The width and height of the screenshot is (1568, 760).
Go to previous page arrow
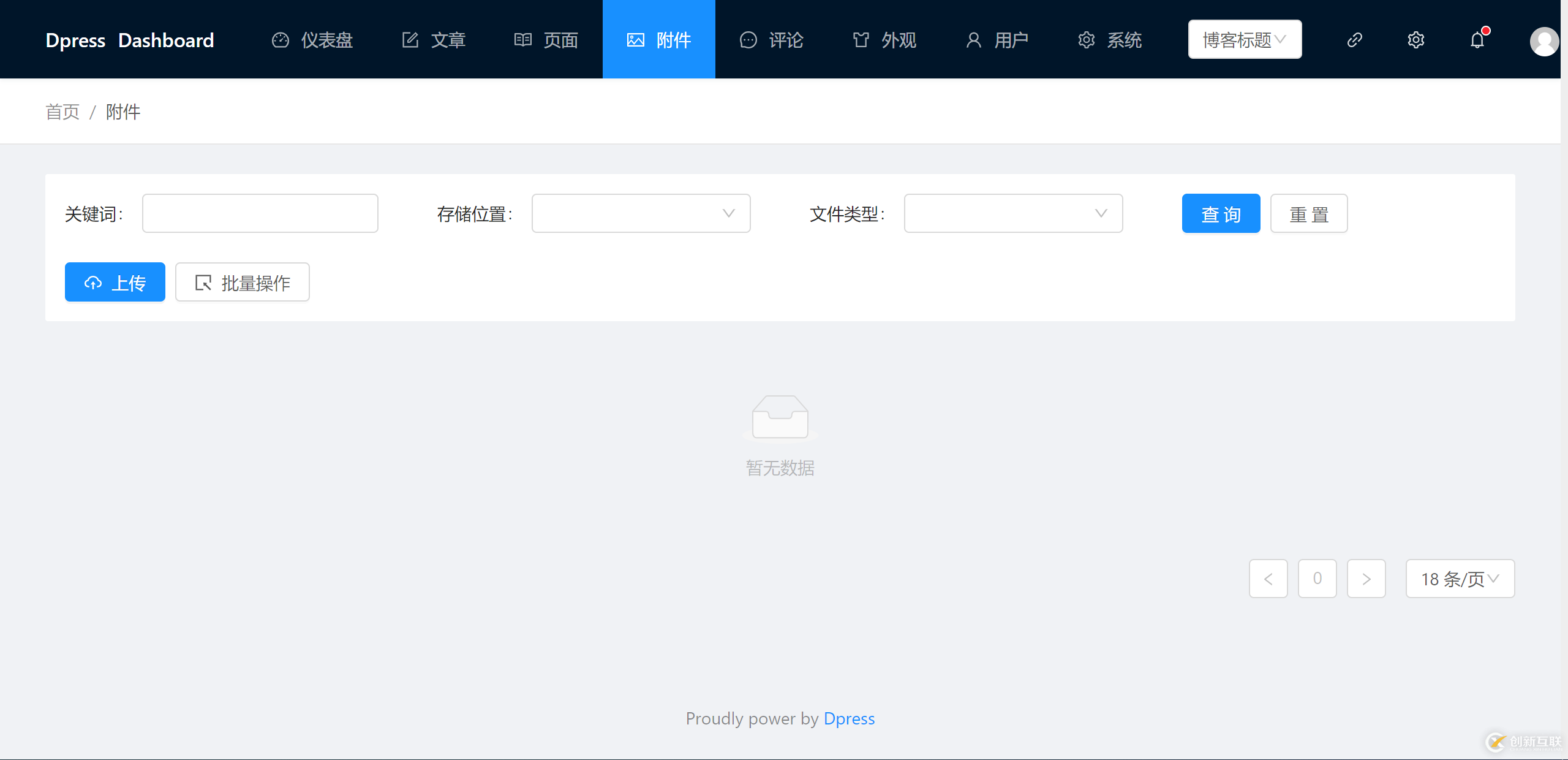coord(1268,579)
